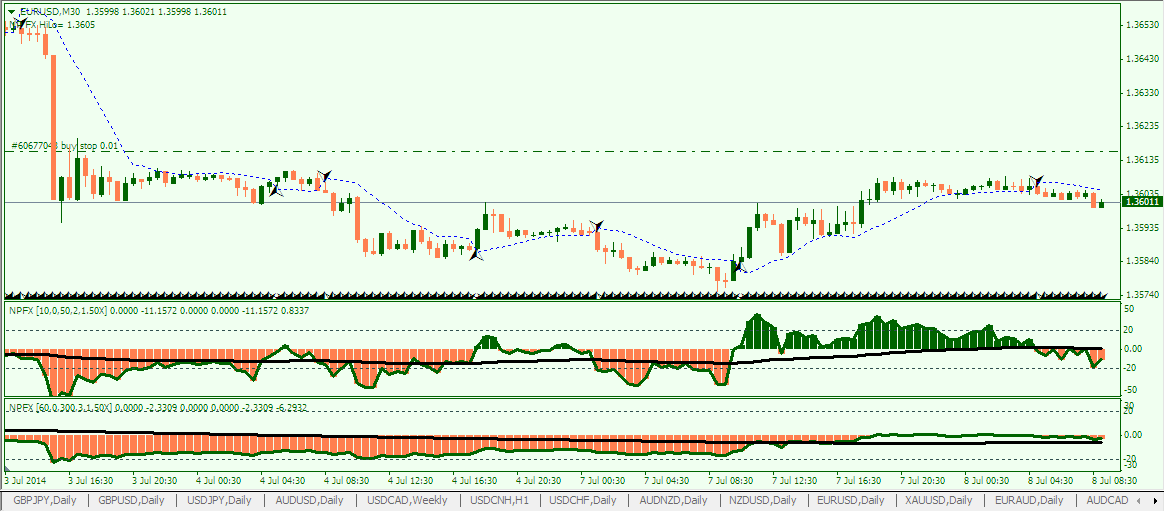This screenshot has width=1164, height=511.
Task: Open the USDJPY,Daily chart tab
Action: point(219,501)
